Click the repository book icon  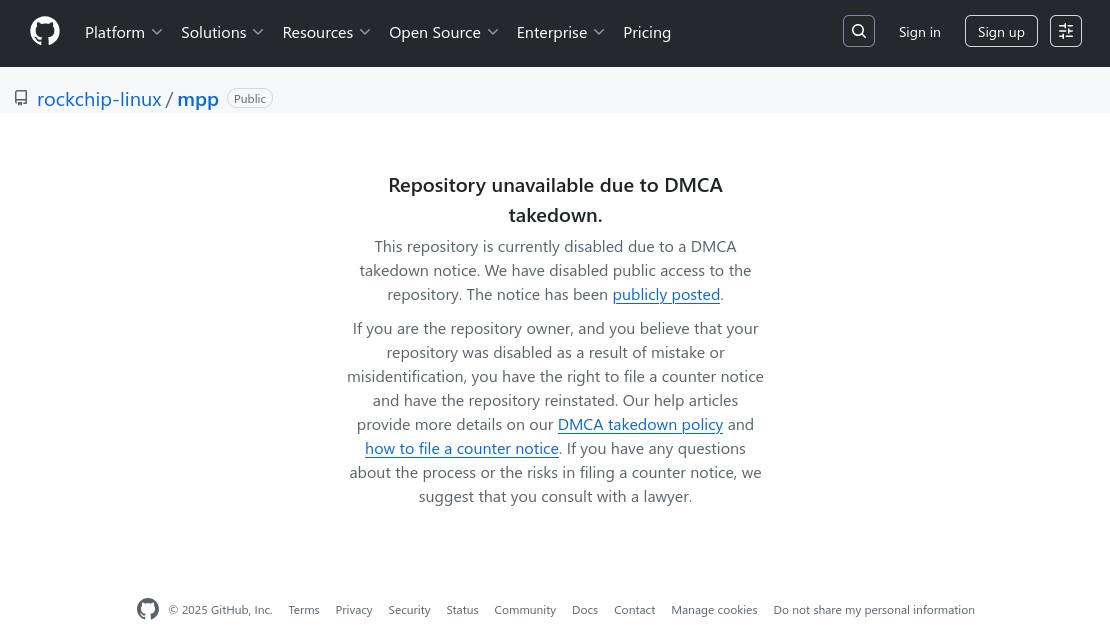(x=21, y=98)
